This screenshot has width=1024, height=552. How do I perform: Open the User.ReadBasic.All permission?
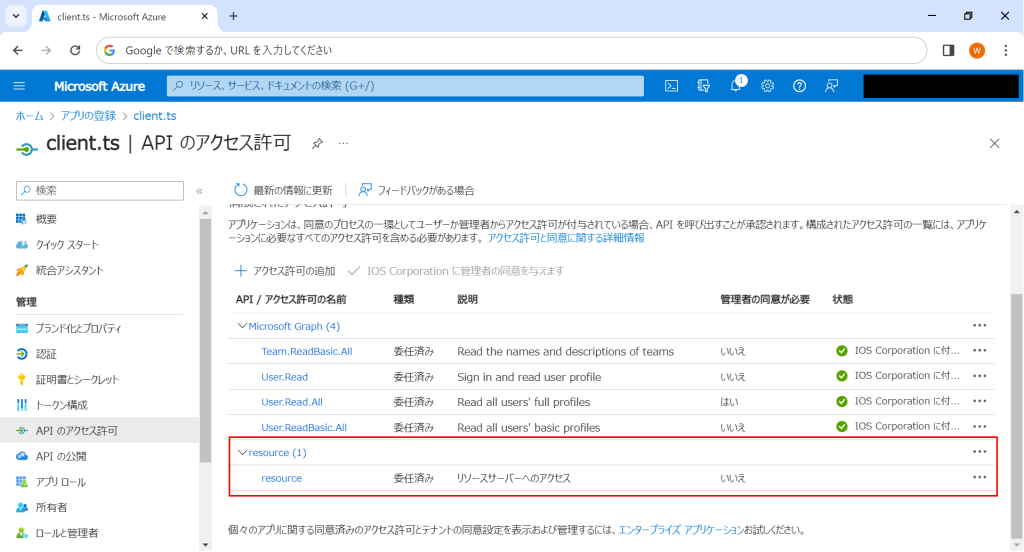point(304,427)
